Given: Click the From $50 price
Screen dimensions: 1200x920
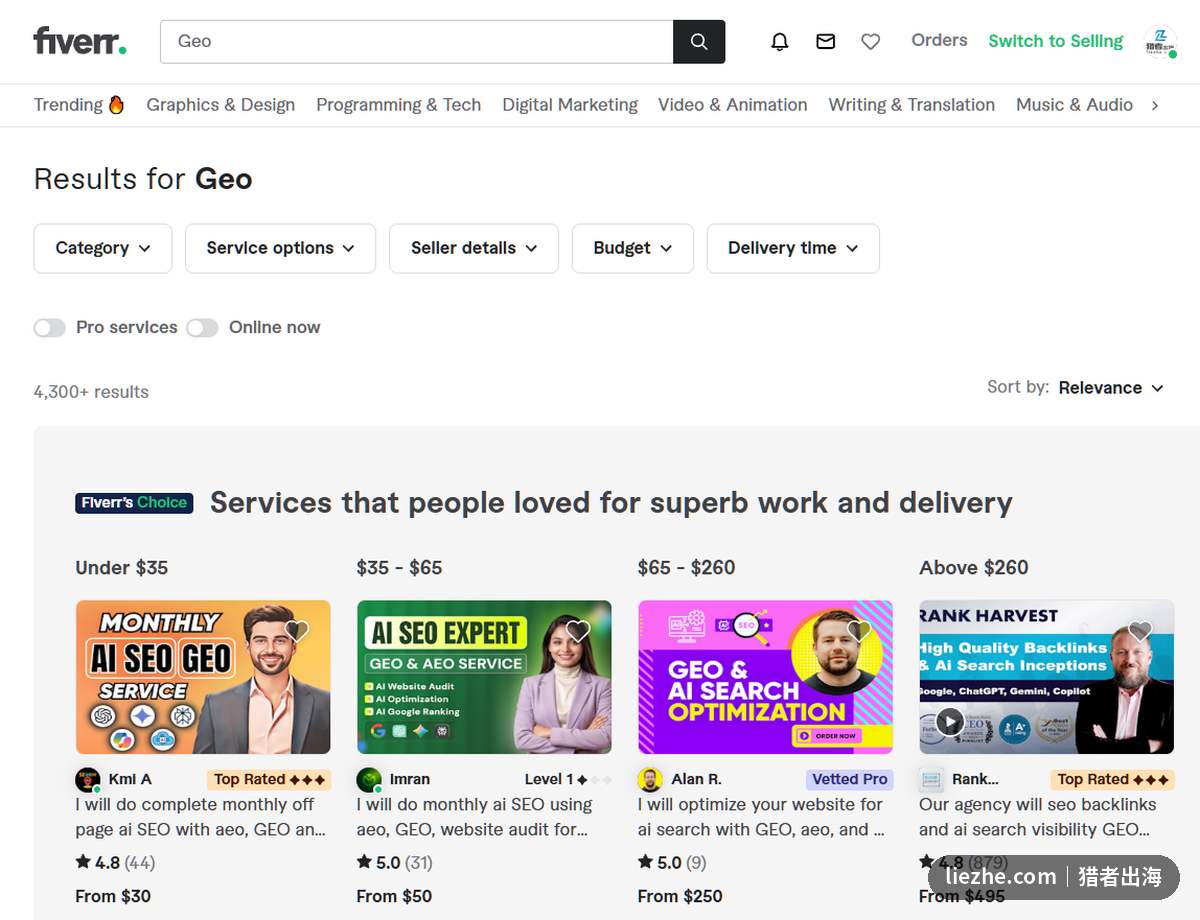Looking at the screenshot, I should (394, 896).
